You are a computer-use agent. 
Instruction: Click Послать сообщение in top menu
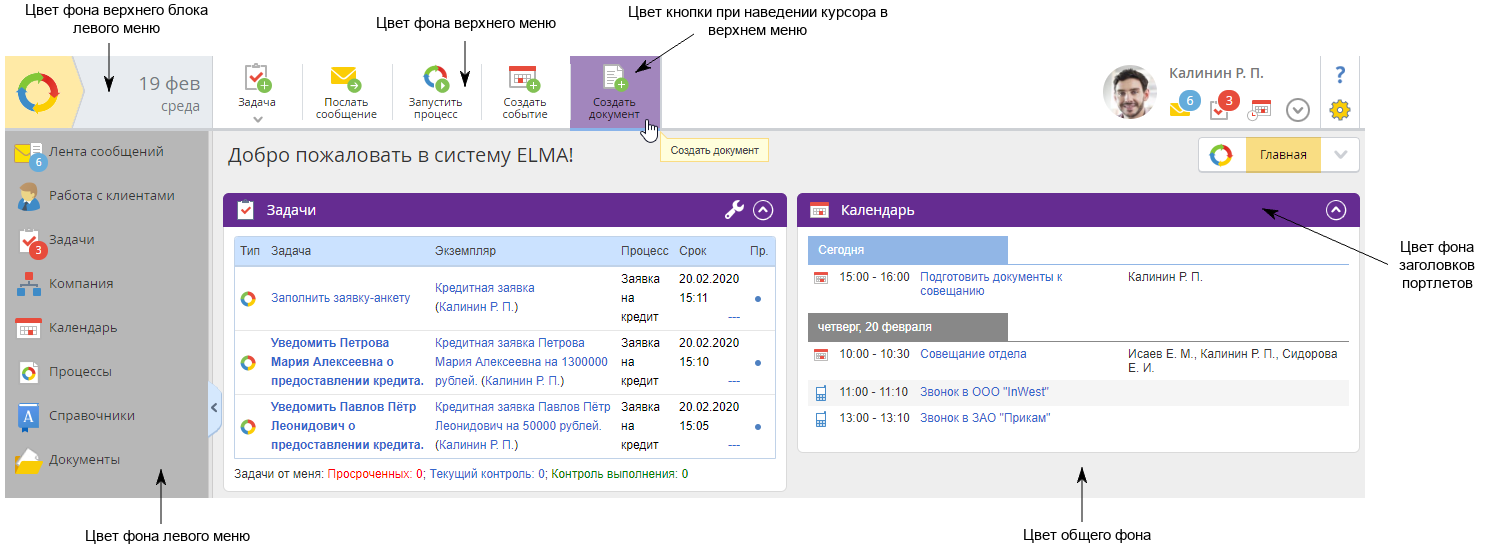346,93
